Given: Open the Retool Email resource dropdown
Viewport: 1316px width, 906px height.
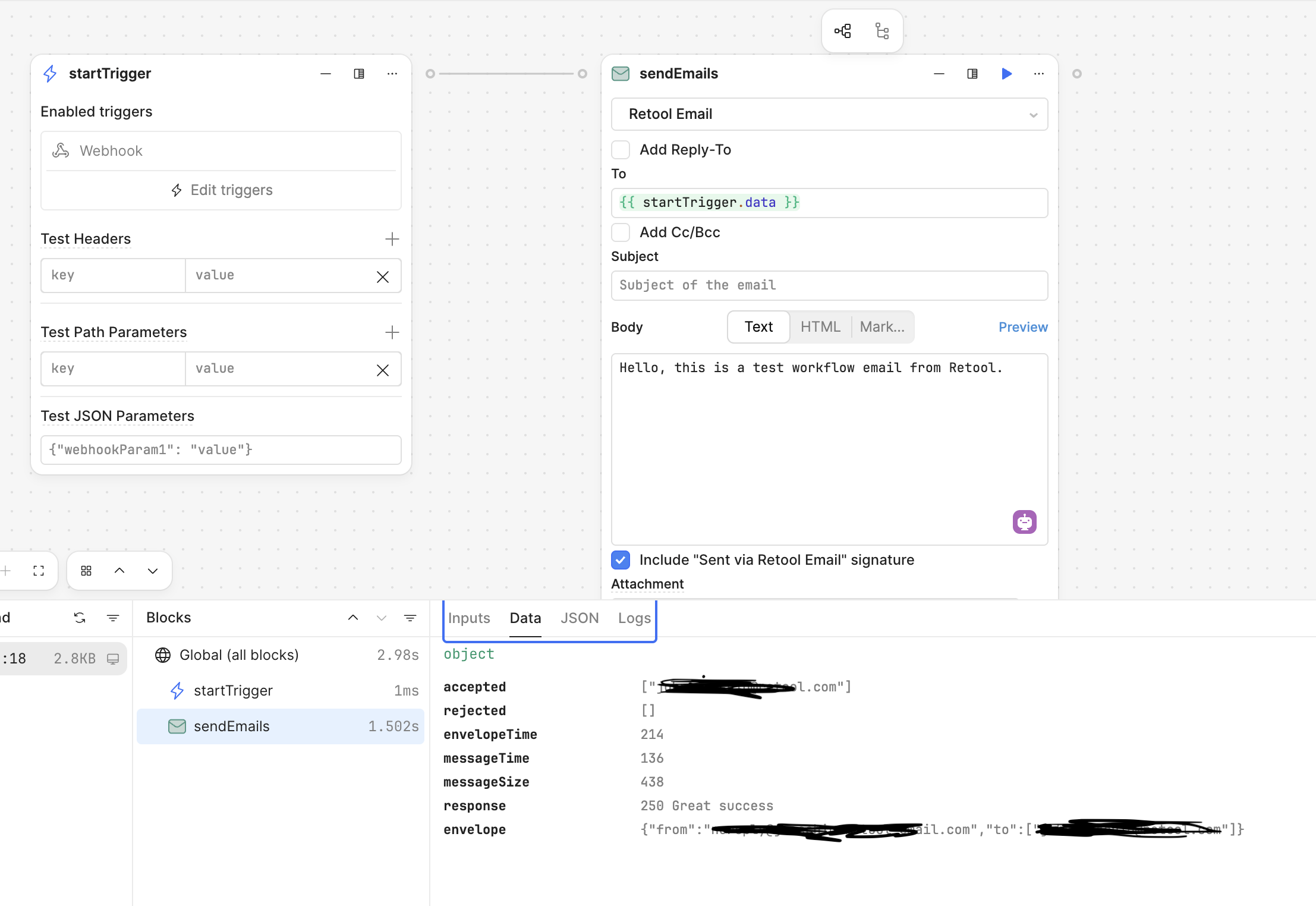Looking at the screenshot, I should pos(829,114).
